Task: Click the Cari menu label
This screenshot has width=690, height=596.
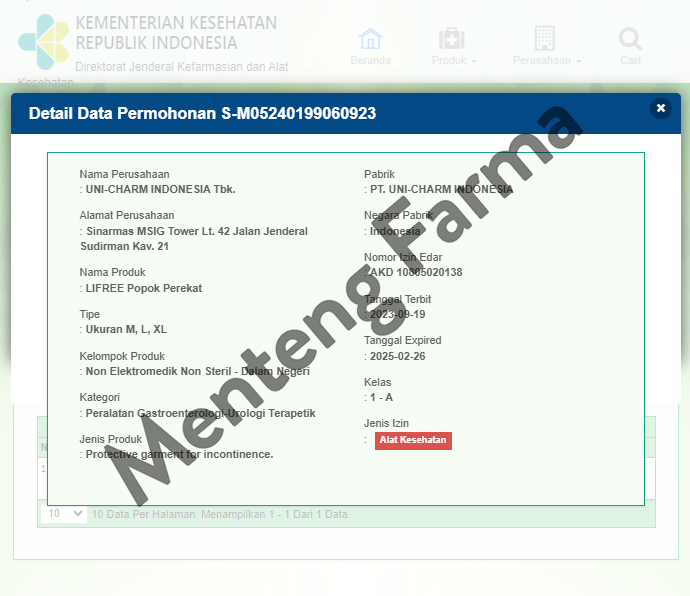Action: 630,60
